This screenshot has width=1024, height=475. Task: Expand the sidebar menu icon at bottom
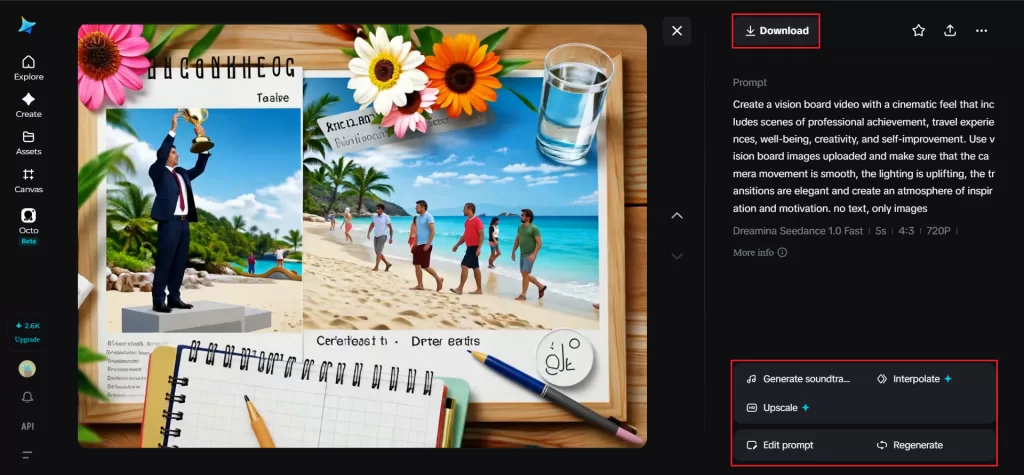27,455
